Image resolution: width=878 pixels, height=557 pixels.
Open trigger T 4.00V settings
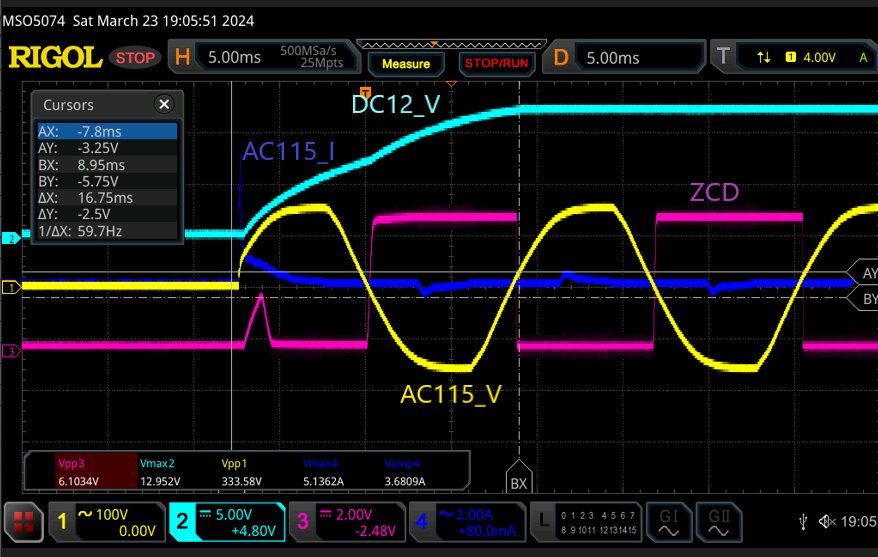pyautogui.click(x=793, y=57)
